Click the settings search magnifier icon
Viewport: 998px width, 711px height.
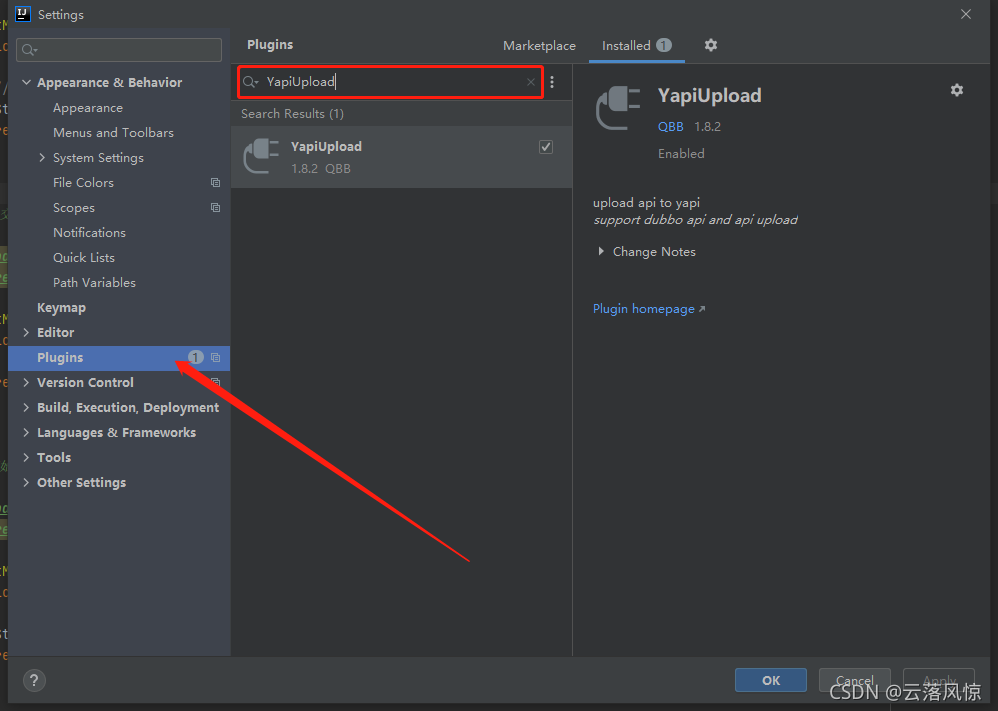29,50
